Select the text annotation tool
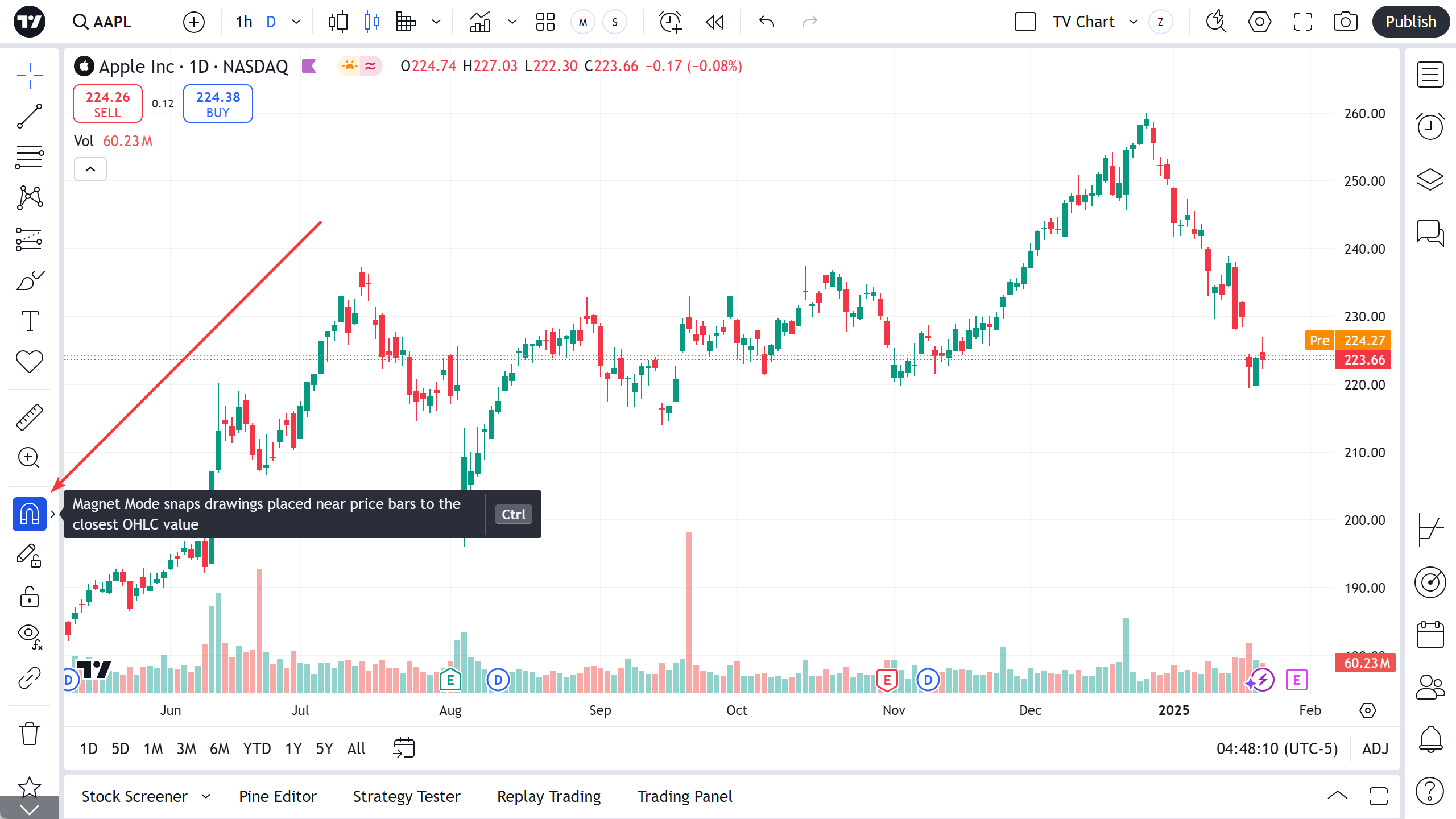The width and height of the screenshot is (1456, 819). pyautogui.click(x=29, y=321)
